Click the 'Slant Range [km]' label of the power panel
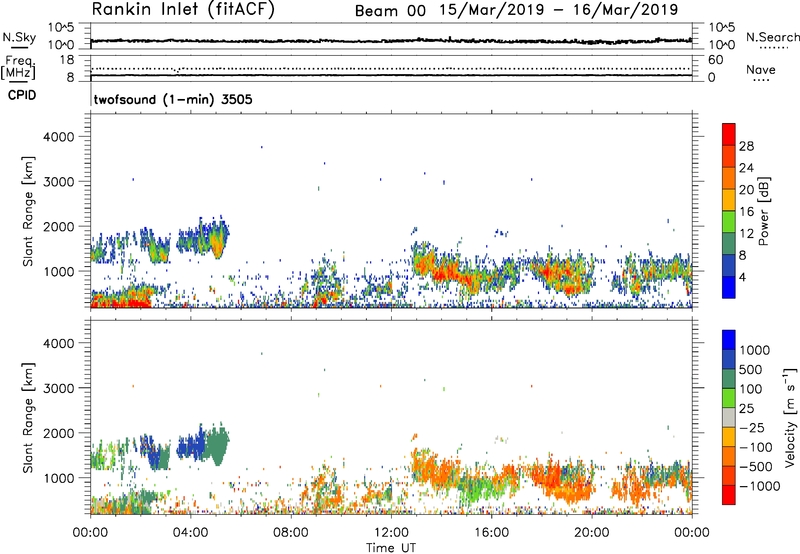This screenshot has height=554, width=800. pos(28,211)
